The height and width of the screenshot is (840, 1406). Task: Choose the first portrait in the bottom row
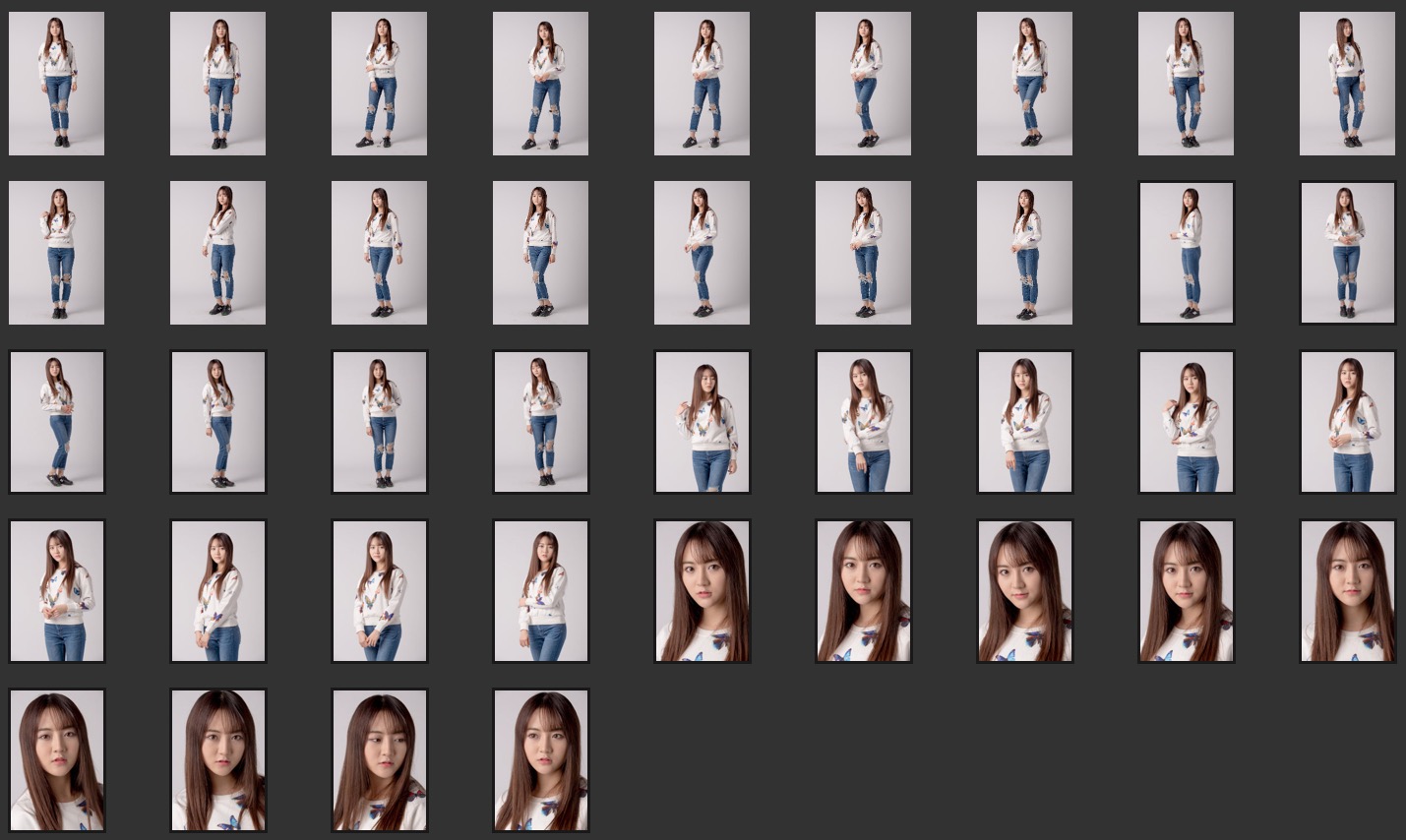(56, 760)
